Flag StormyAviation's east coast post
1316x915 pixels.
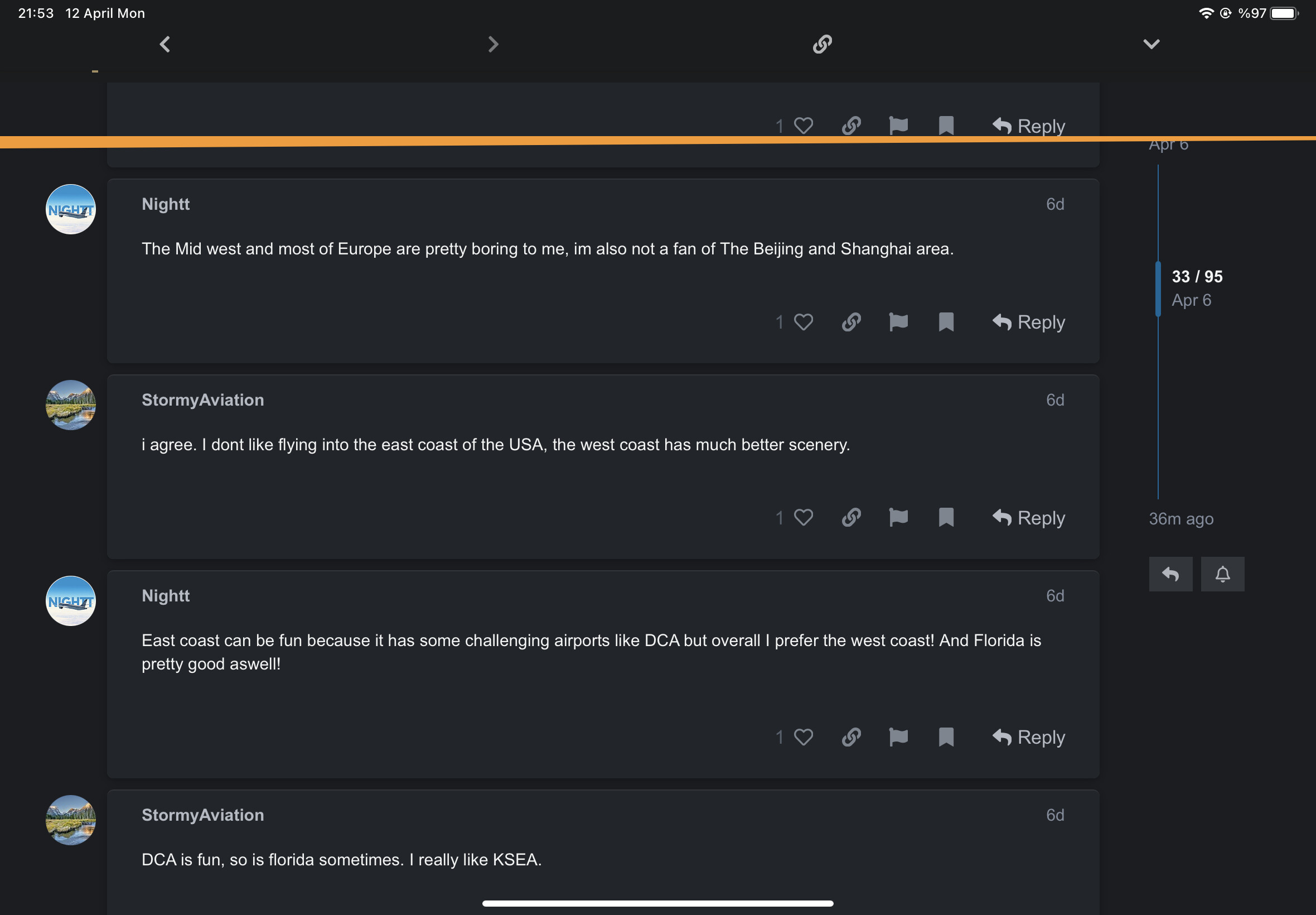tap(898, 518)
